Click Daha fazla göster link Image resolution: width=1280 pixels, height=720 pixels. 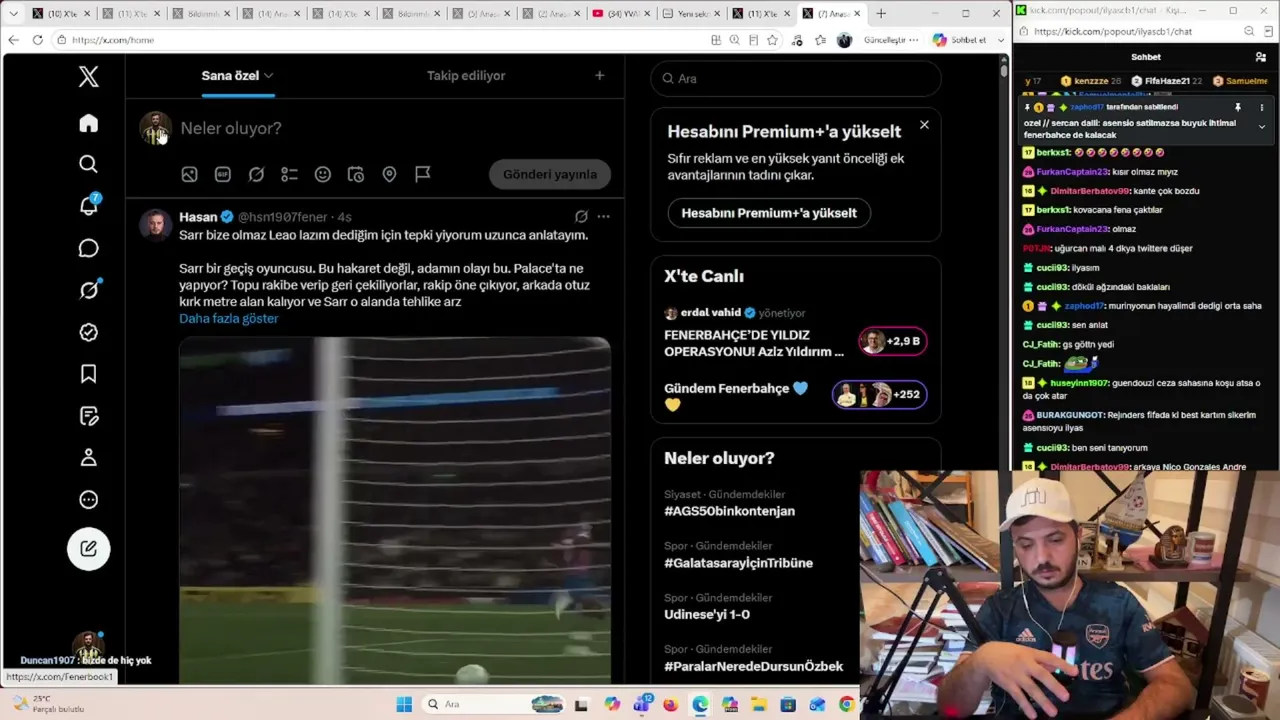click(229, 318)
